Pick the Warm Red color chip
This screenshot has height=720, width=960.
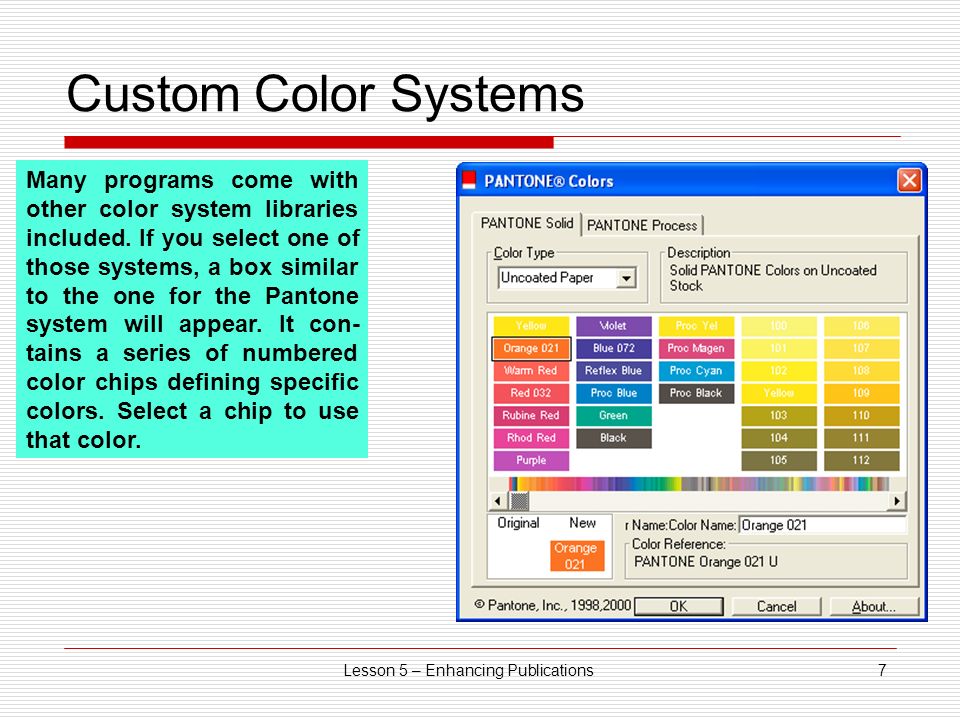tap(531, 370)
